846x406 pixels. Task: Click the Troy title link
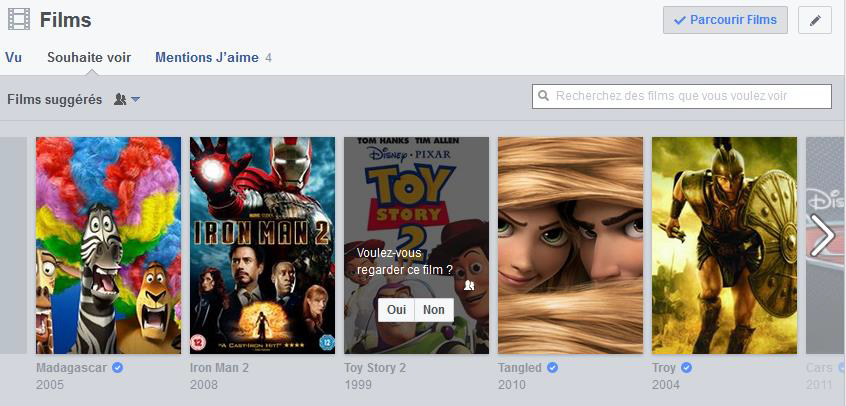[x=664, y=368]
